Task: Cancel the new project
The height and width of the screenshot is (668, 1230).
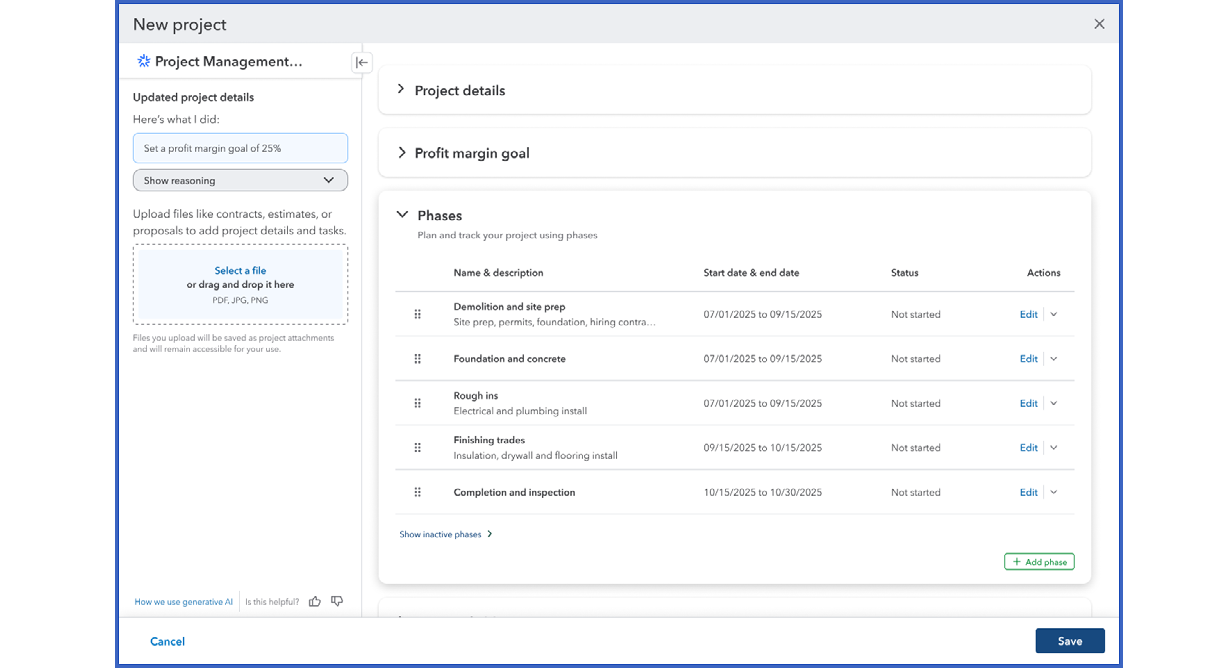Action: (167, 642)
